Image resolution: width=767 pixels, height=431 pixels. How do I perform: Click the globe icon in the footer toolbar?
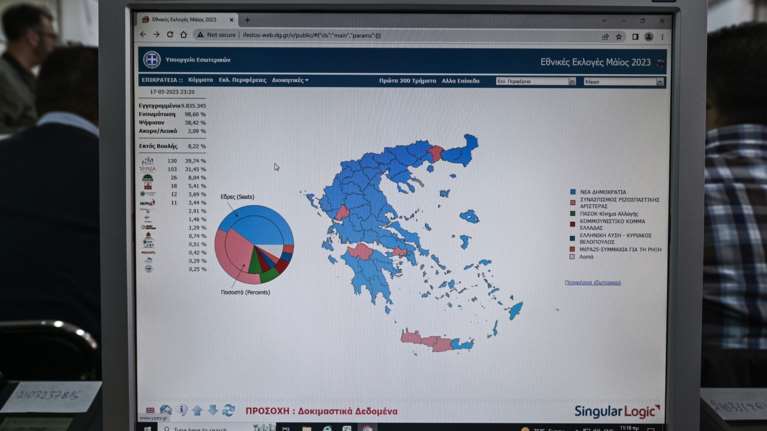pos(166,410)
